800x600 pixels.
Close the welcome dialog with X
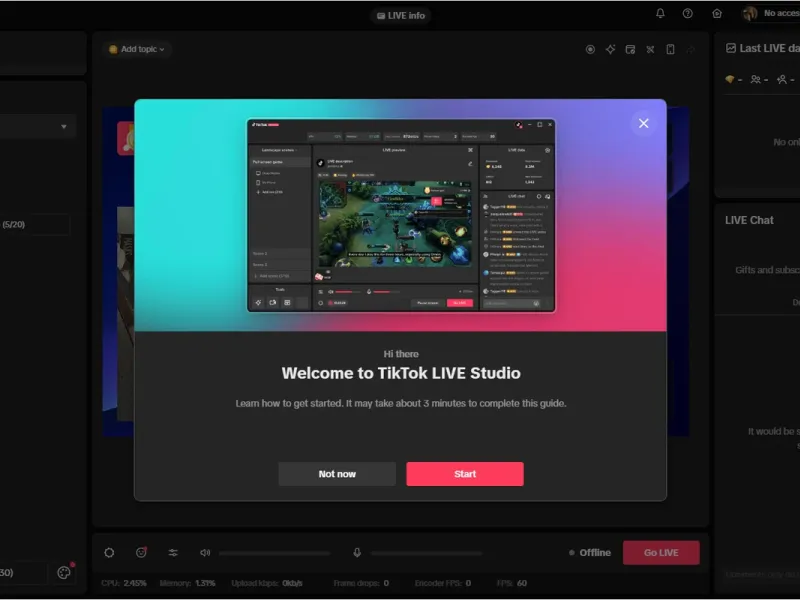point(644,123)
